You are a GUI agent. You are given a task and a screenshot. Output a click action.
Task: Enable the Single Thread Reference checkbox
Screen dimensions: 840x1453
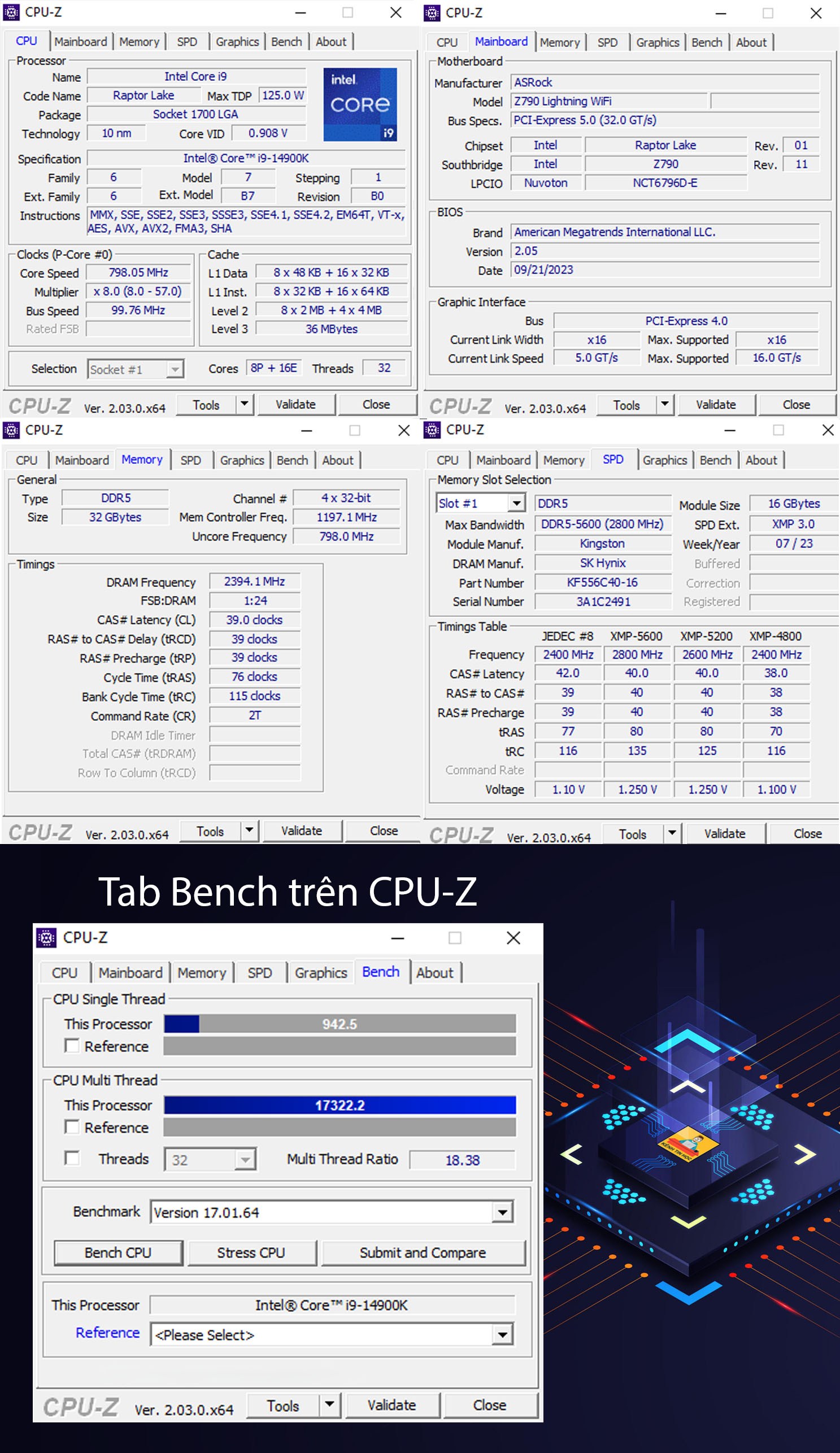pos(72,1046)
